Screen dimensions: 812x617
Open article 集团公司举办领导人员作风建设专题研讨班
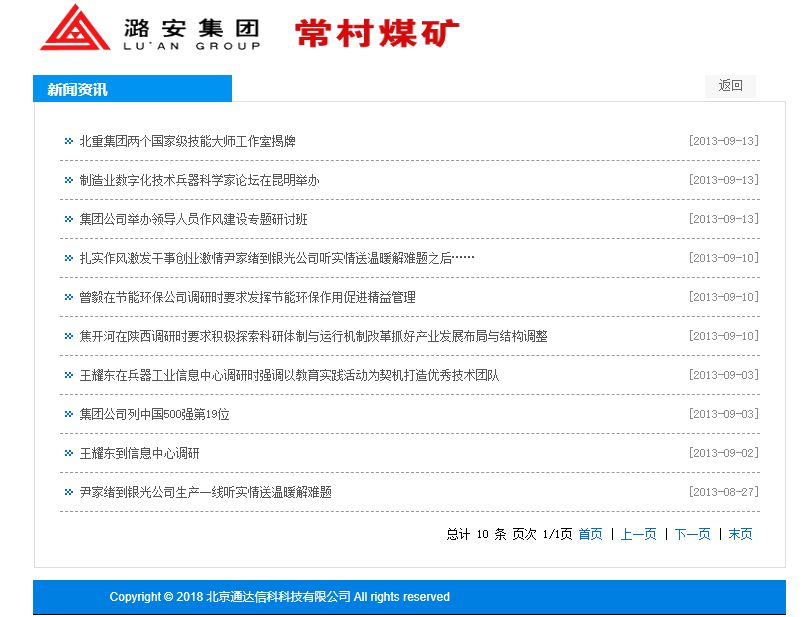[193, 219]
